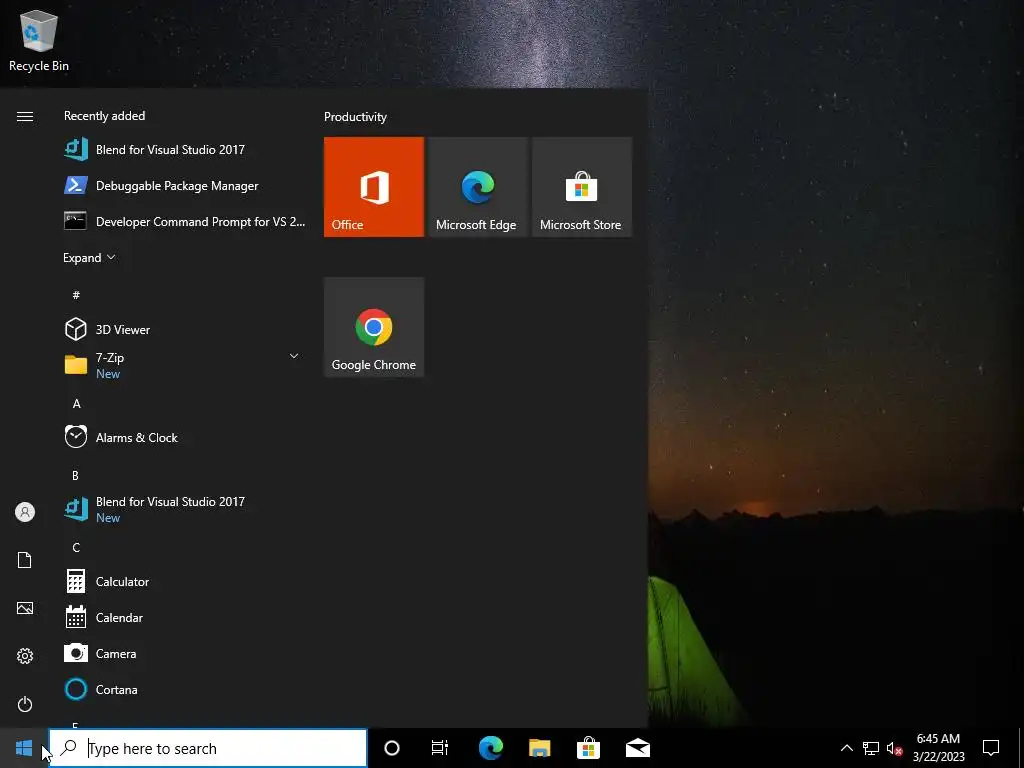Click the Productivity group header
This screenshot has height=768, width=1024.
click(x=355, y=117)
